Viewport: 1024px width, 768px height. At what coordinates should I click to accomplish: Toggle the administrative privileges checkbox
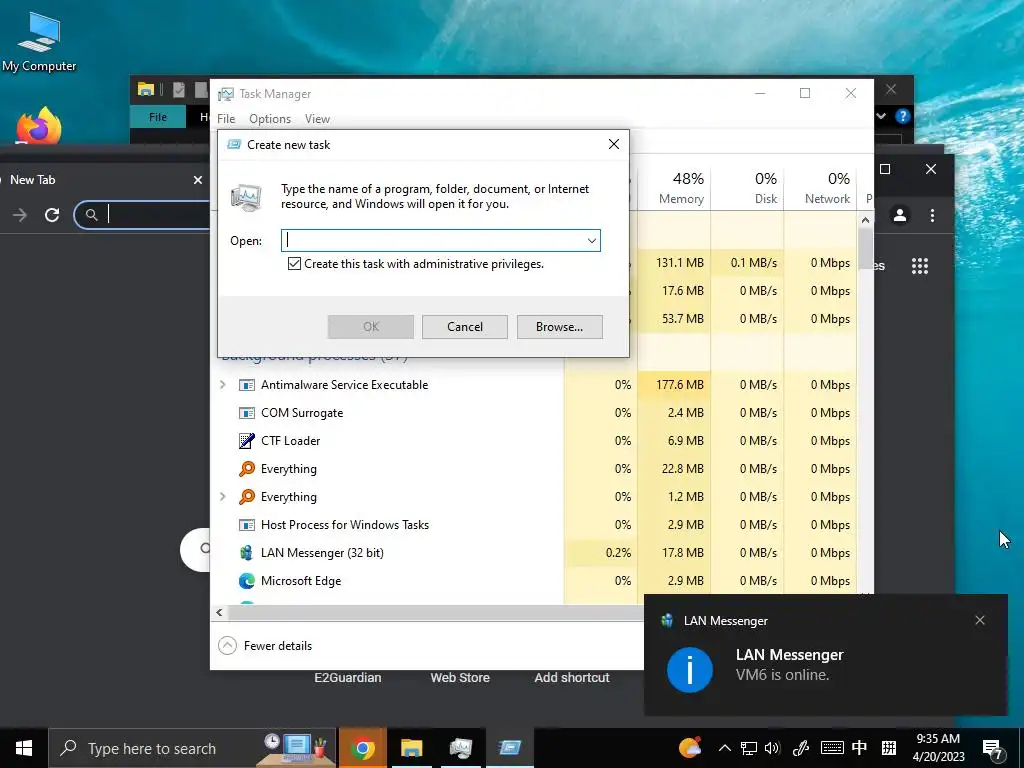(295, 264)
